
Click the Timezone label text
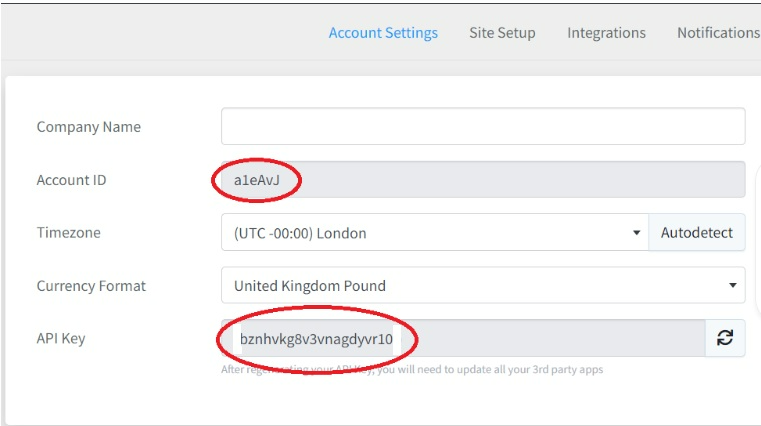[x=68, y=233]
